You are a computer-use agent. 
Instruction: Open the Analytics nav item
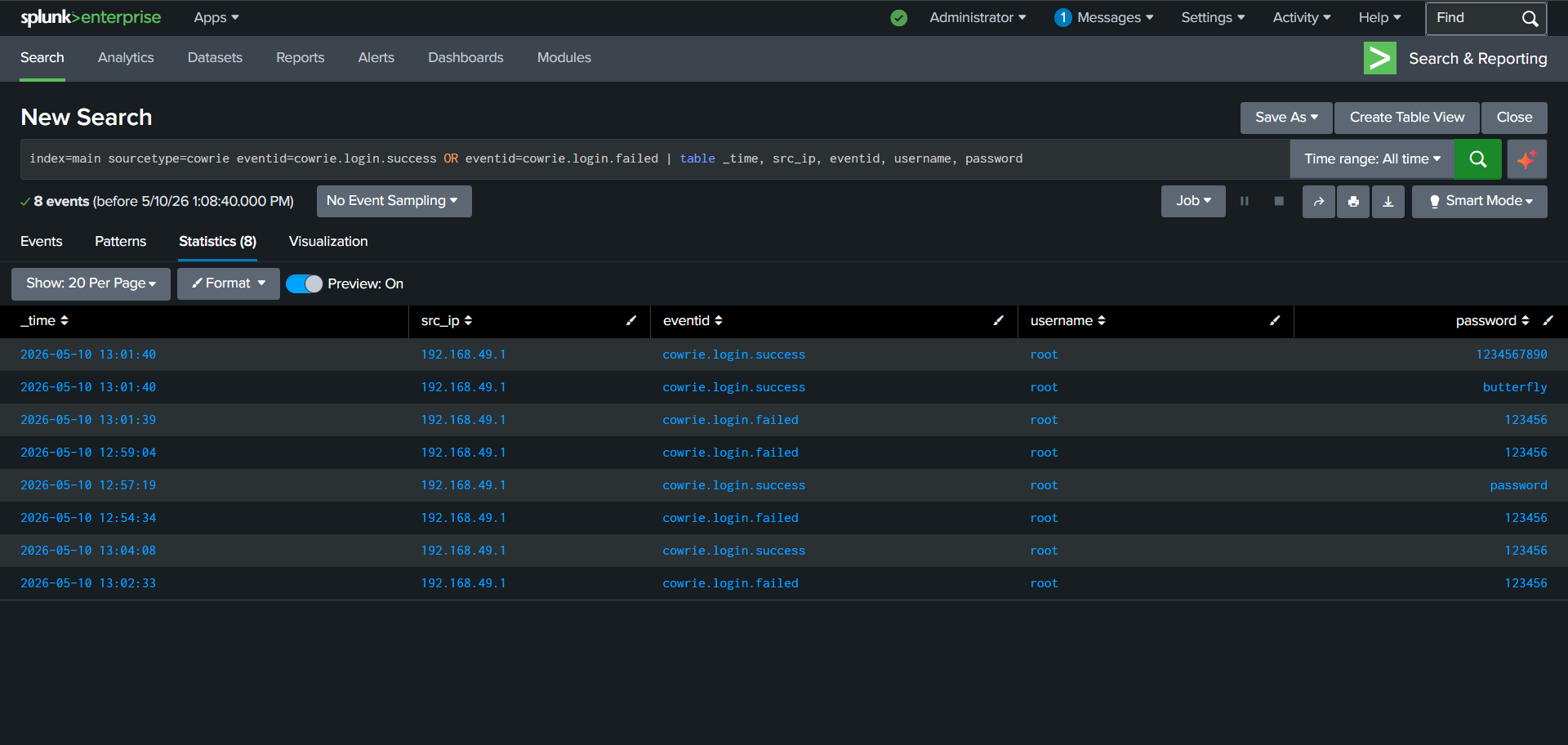pyautogui.click(x=126, y=58)
